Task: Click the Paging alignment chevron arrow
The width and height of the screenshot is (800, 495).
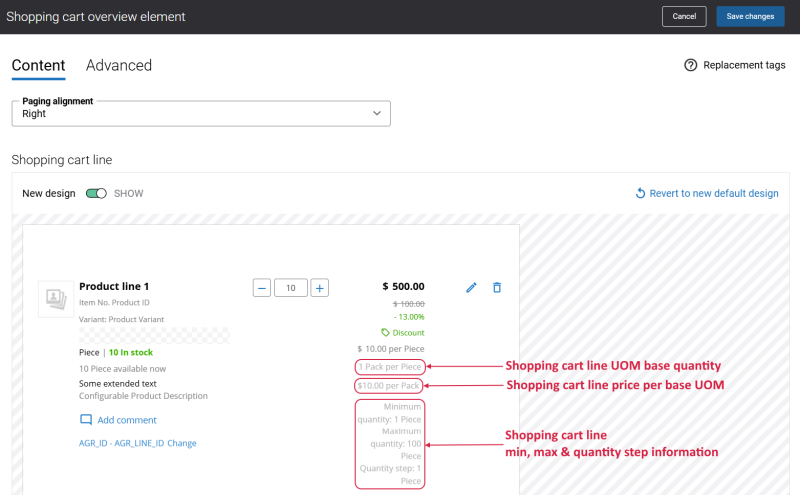Action: pyautogui.click(x=377, y=113)
